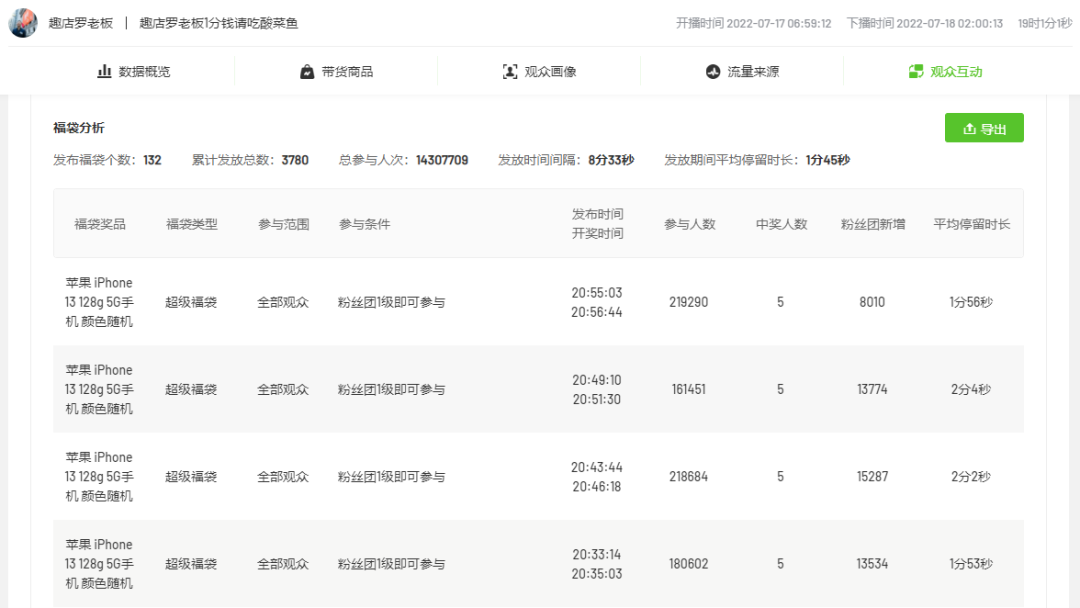This screenshot has width=1080, height=608.
Task: Click stay duration 1分53秒
Action: (971, 564)
